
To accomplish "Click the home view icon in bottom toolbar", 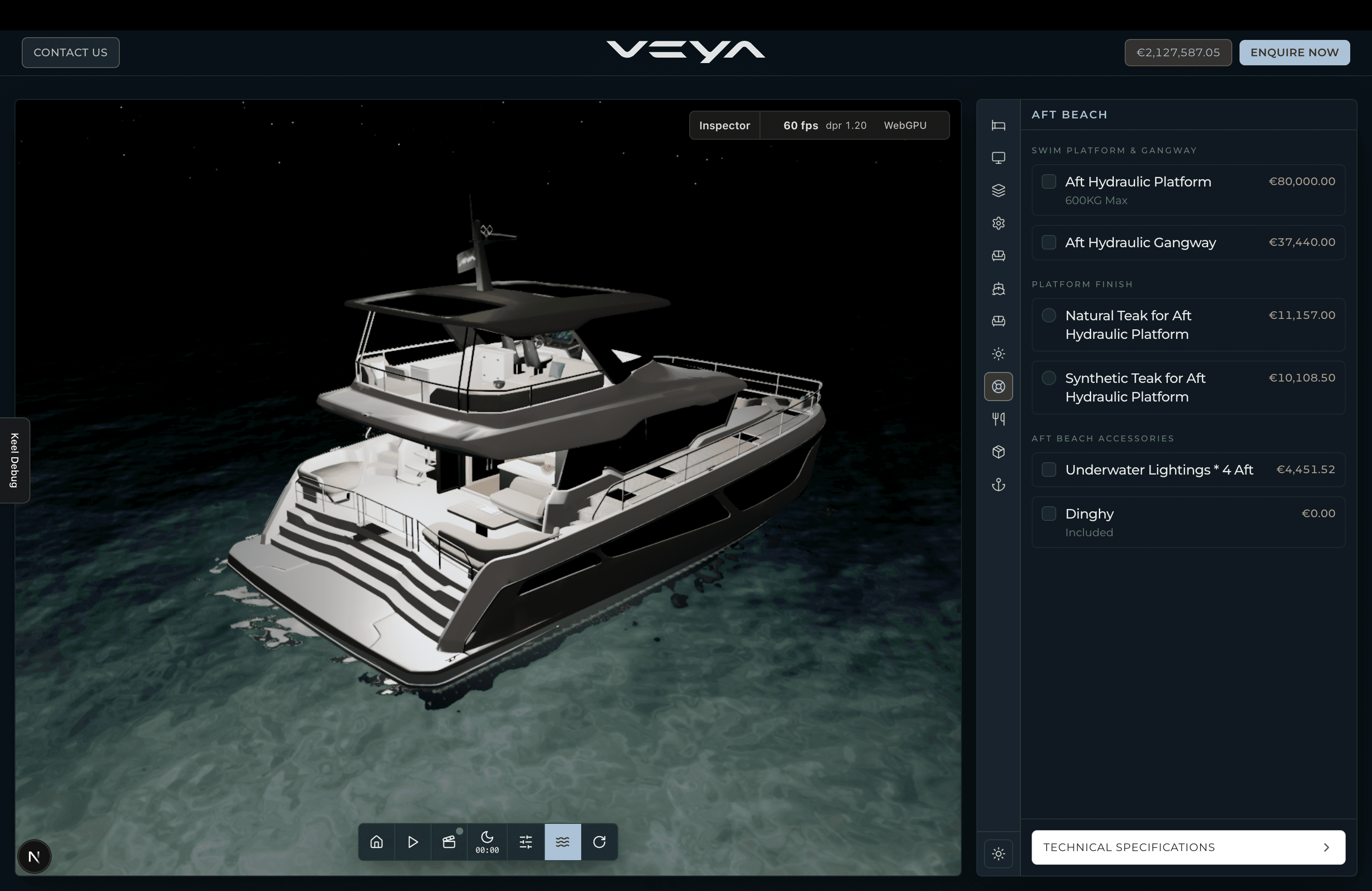I will [377, 842].
